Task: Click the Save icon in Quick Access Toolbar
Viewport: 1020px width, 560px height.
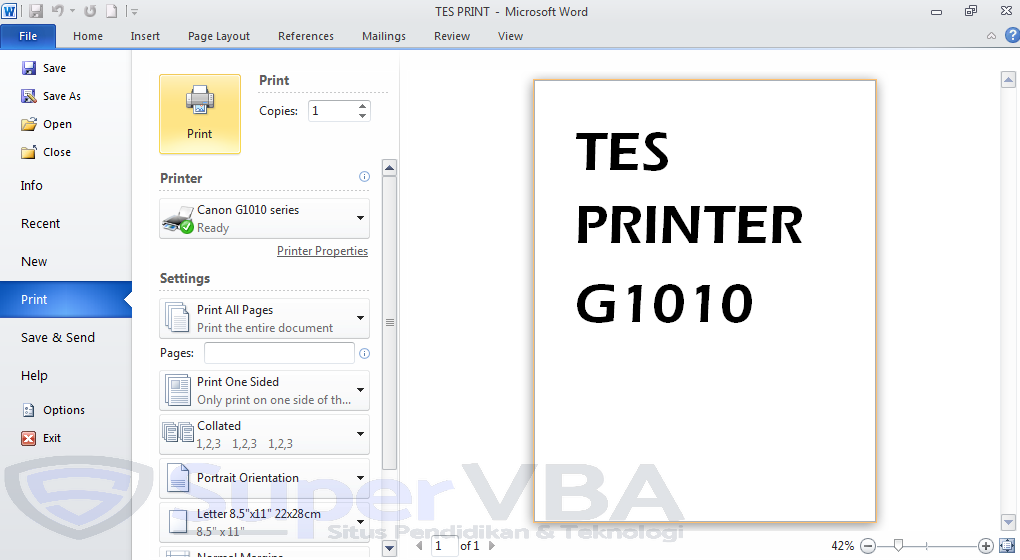Action: pyautogui.click(x=36, y=11)
